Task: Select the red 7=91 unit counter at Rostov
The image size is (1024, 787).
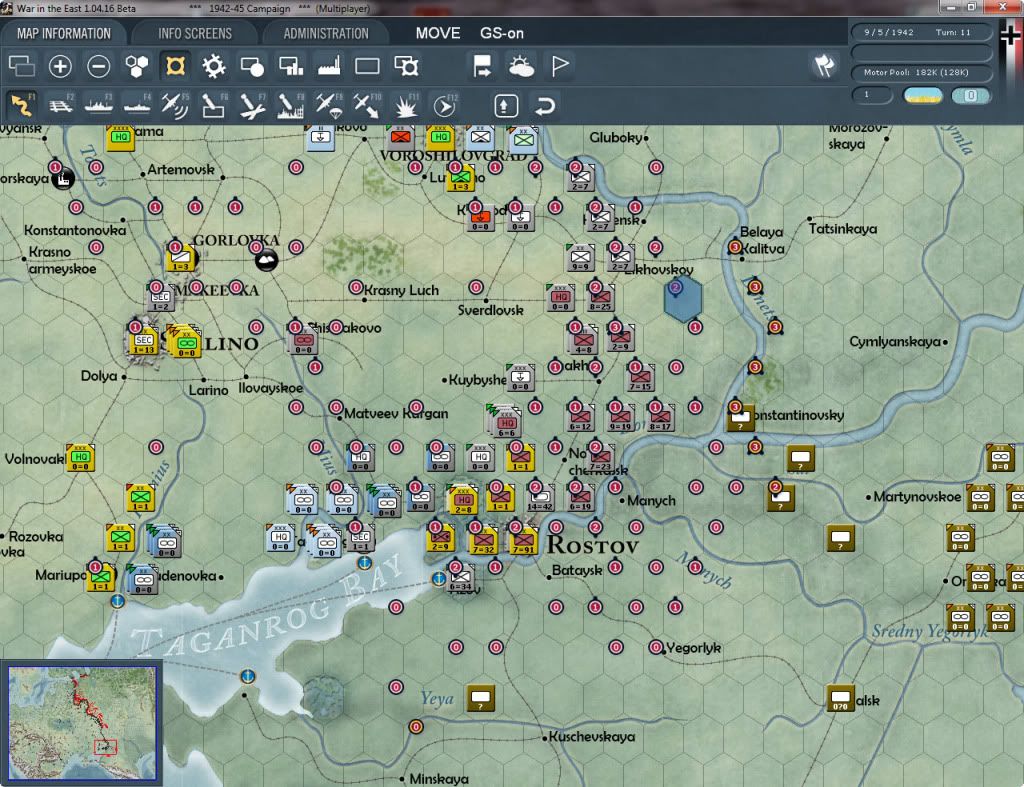Action: [x=523, y=540]
